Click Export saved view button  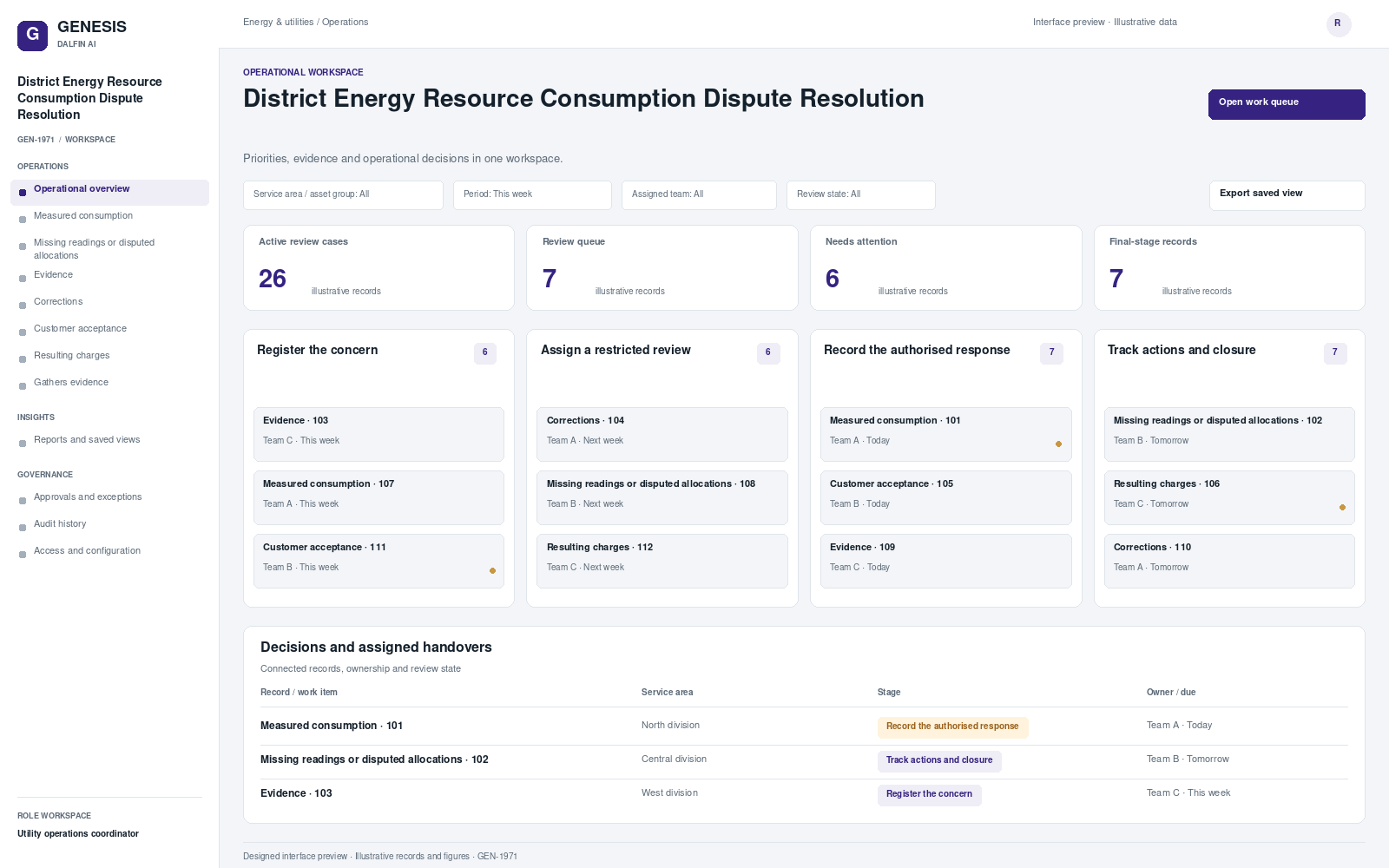click(1287, 195)
